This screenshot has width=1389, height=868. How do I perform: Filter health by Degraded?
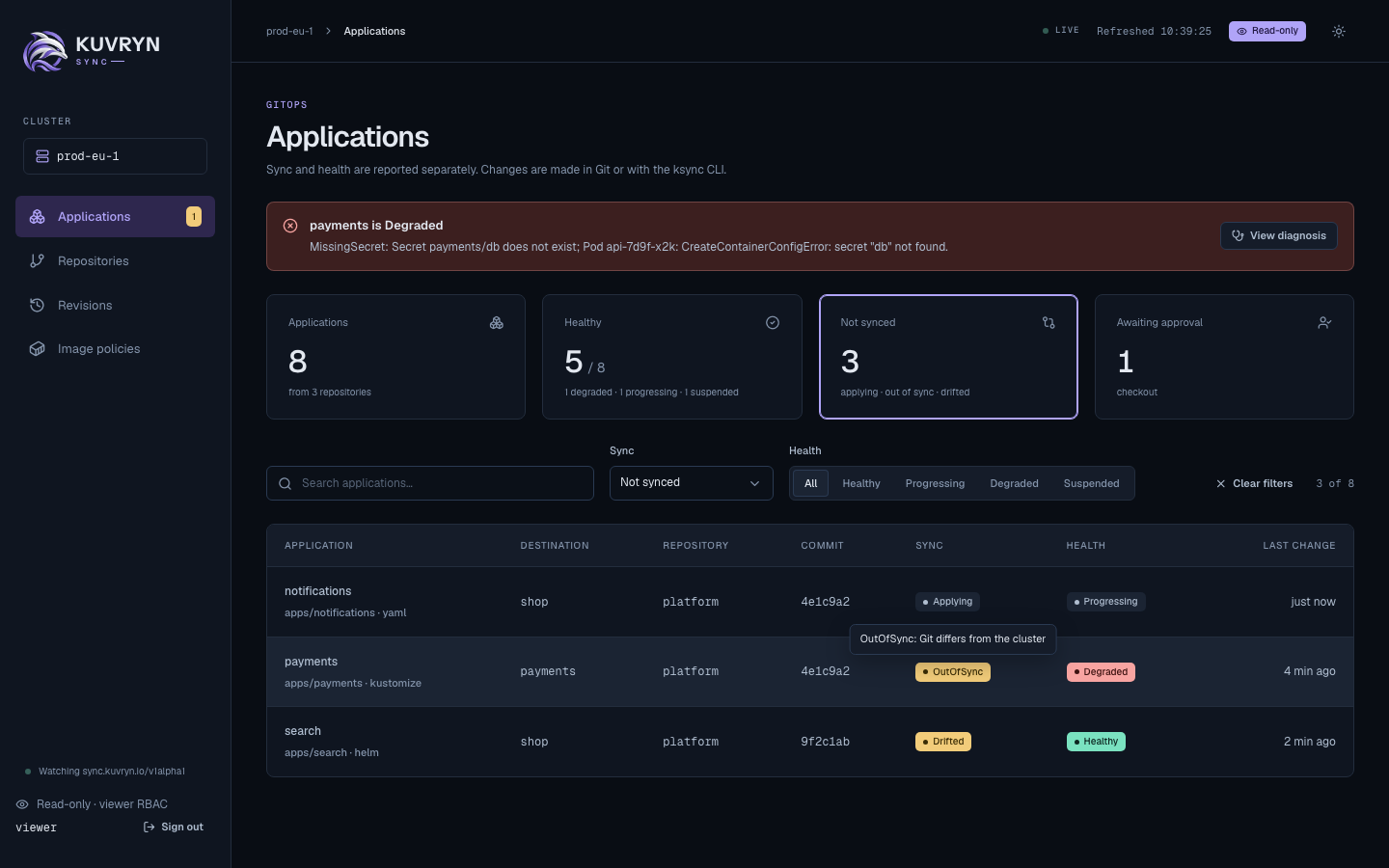click(x=1015, y=484)
